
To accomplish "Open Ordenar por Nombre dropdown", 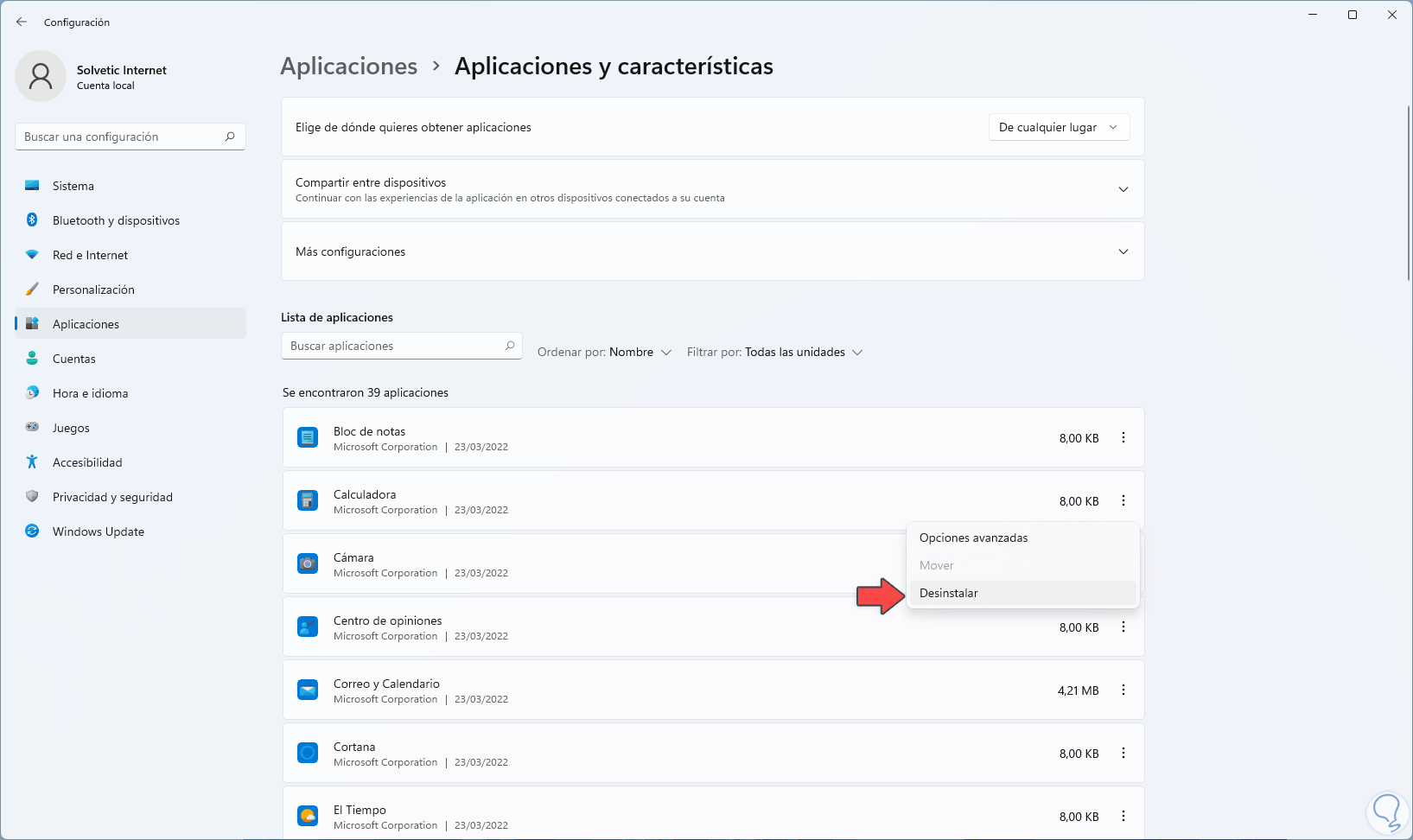I will 604,353.
